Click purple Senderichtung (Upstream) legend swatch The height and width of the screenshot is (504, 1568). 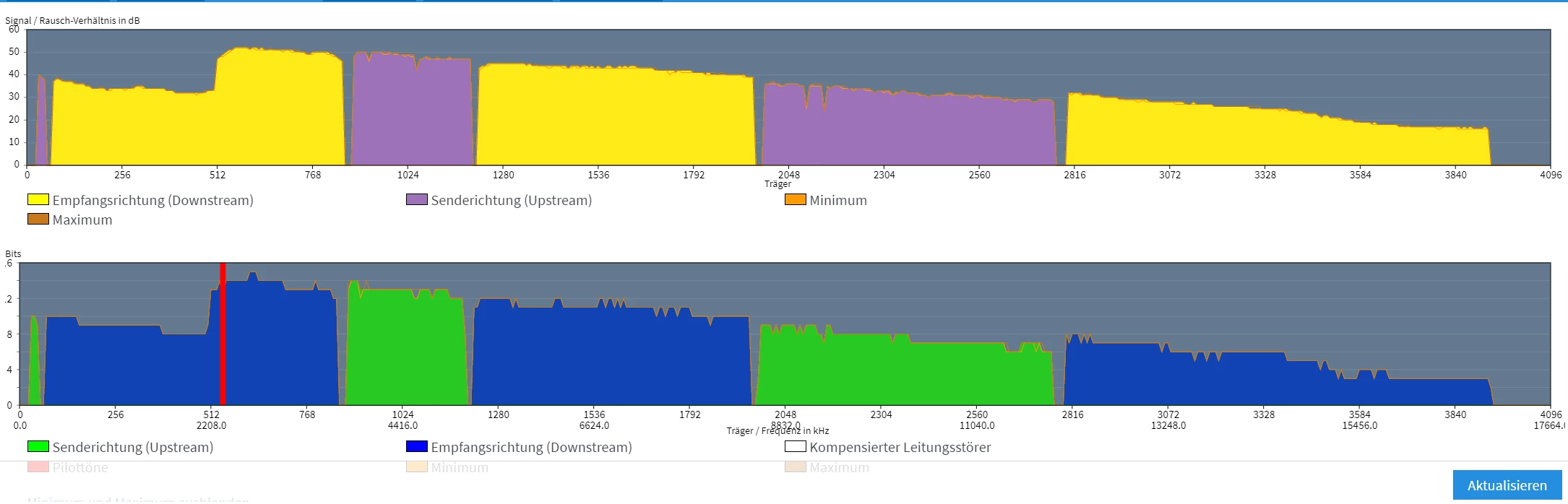click(x=417, y=200)
